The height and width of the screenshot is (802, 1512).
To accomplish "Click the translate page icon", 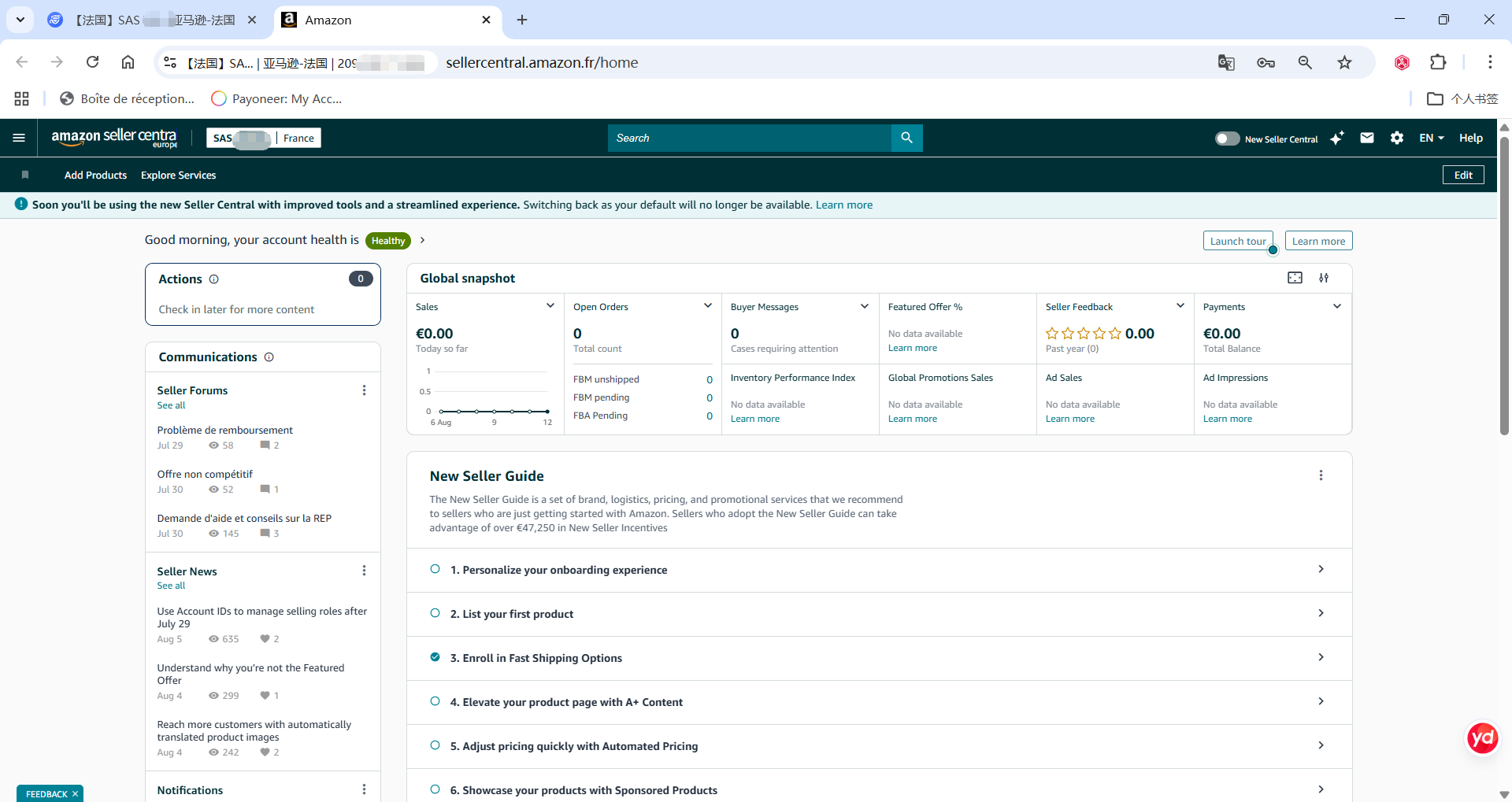I will click(x=1226, y=62).
